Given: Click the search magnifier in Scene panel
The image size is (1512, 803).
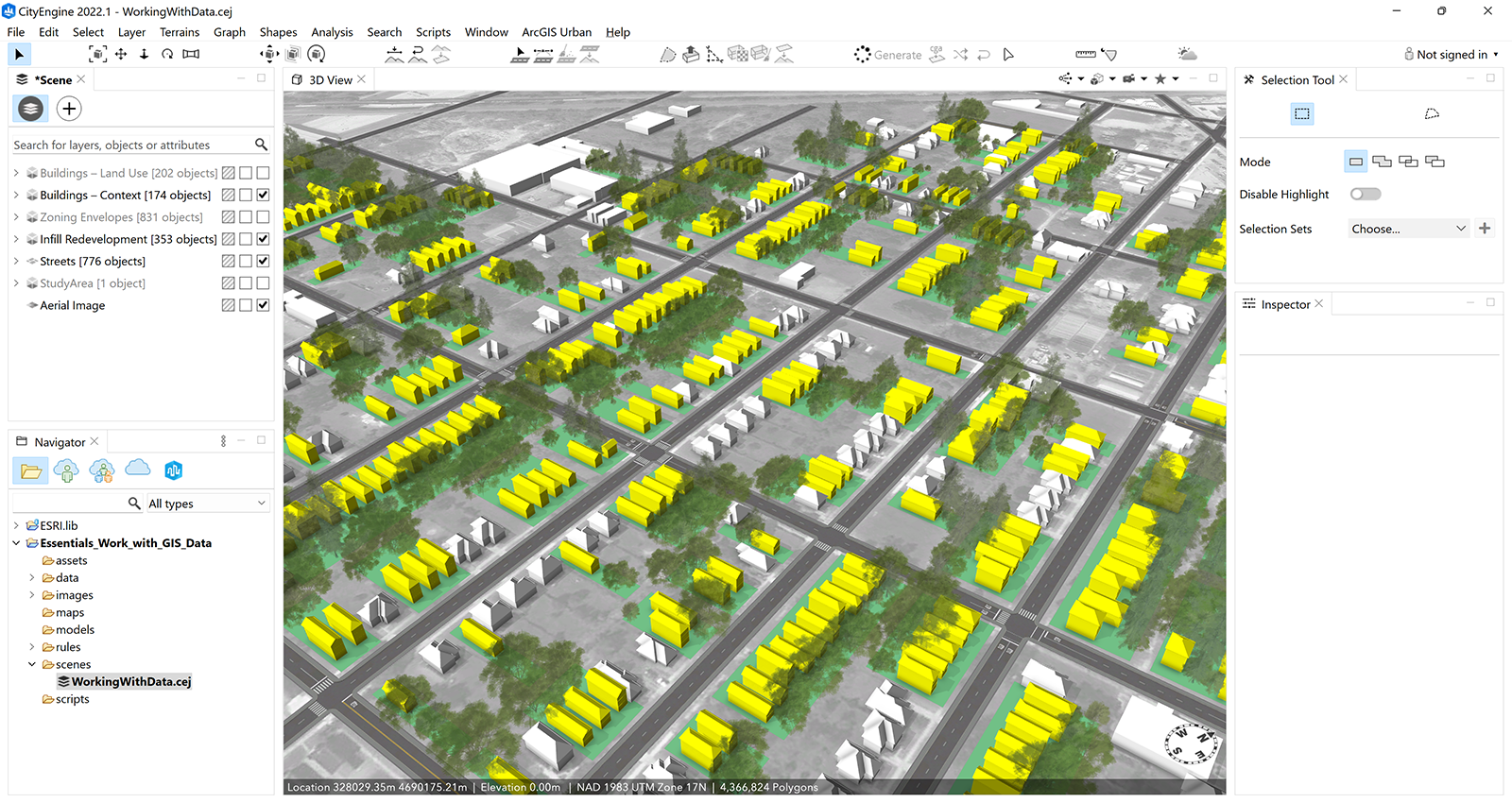Looking at the screenshot, I should click(261, 145).
